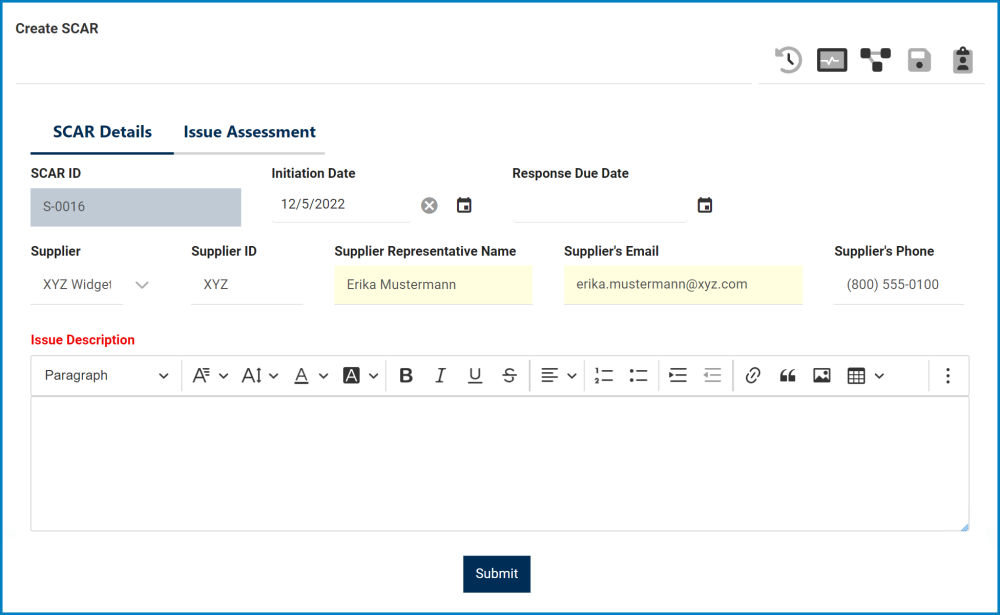Open the history clock icon

click(789, 60)
